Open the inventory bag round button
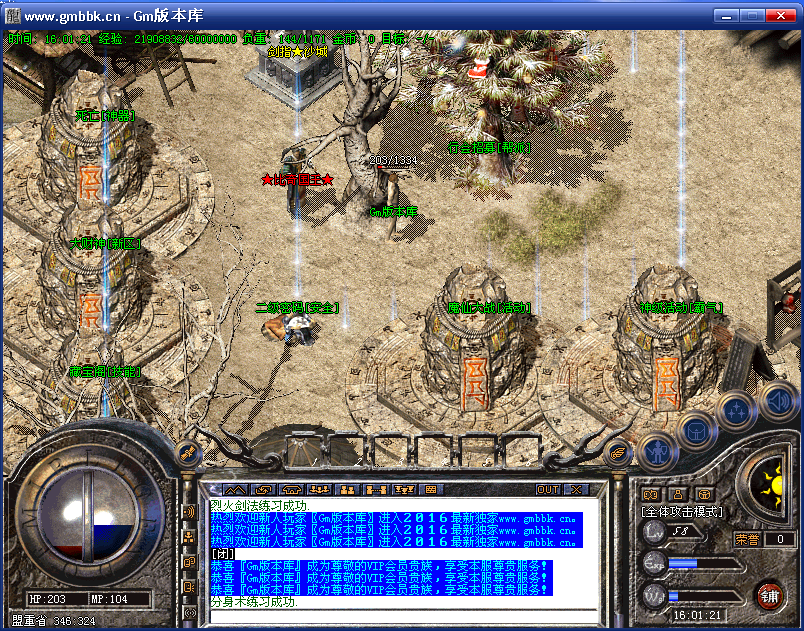Screen dimensions: 804x631 point(696,430)
